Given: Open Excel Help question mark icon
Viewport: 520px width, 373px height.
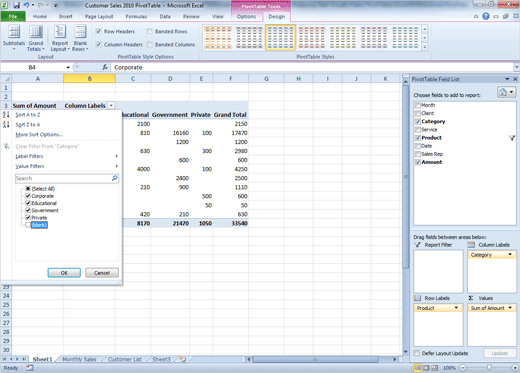Looking at the screenshot, I should [x=486, y=16].
